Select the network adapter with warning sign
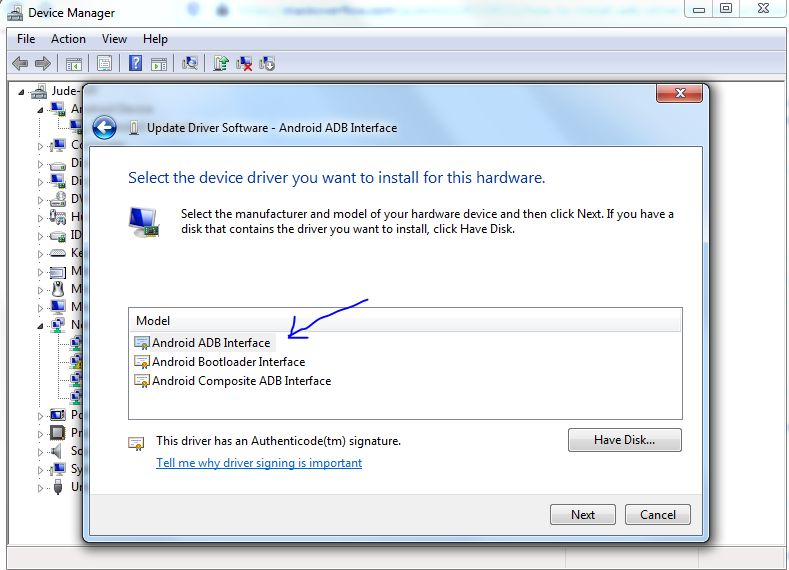Image resolution: width=789 pixels, height=570 pixels. click(x=76, y=361)
